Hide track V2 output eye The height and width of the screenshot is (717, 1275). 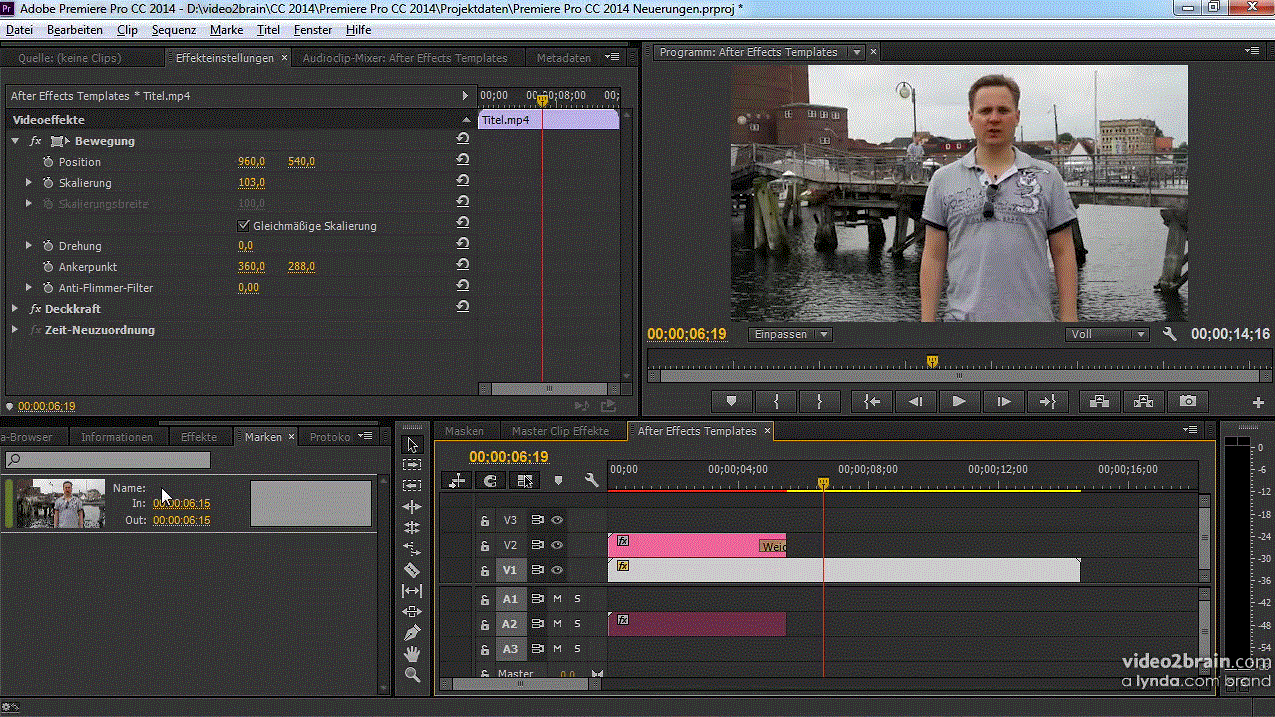[557, 545]
